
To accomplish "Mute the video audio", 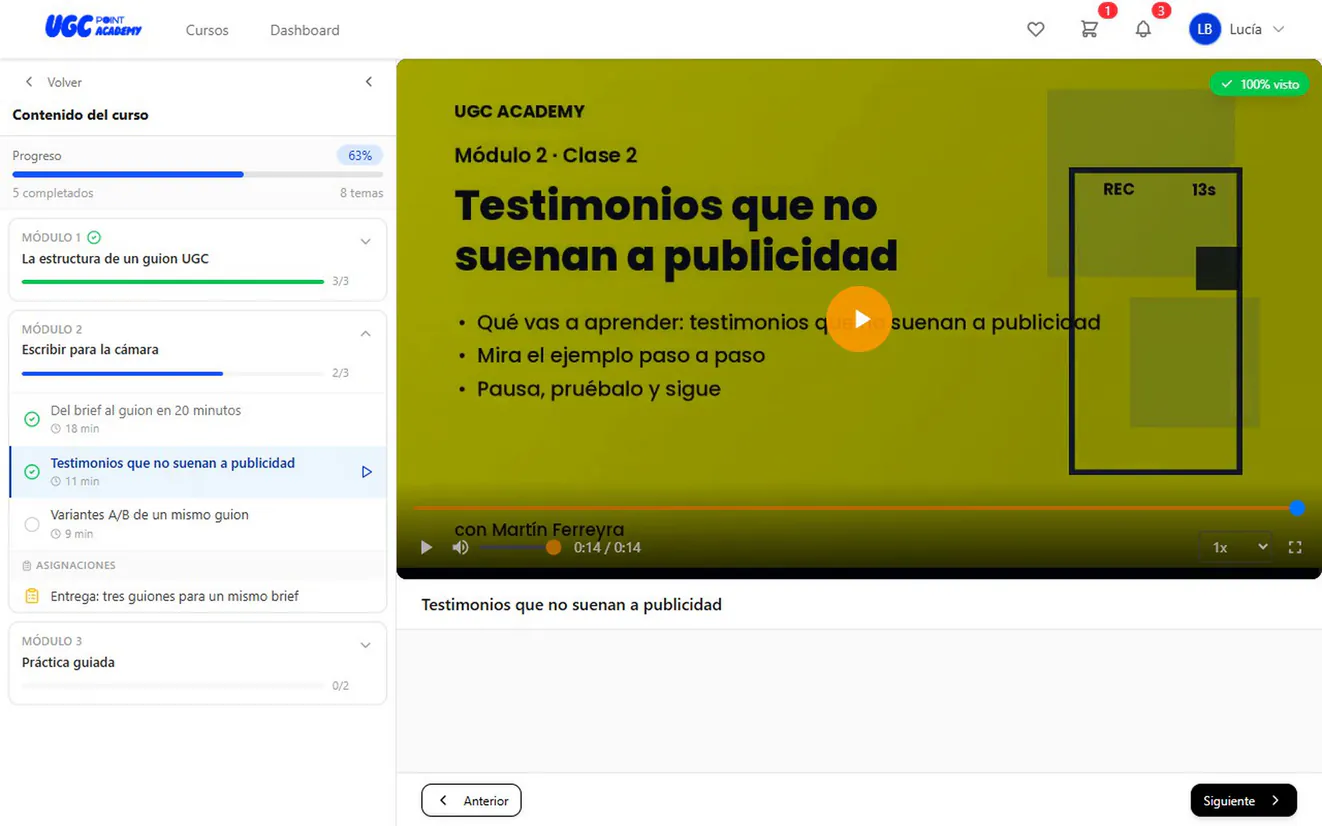I will click(x=460, y=547).
